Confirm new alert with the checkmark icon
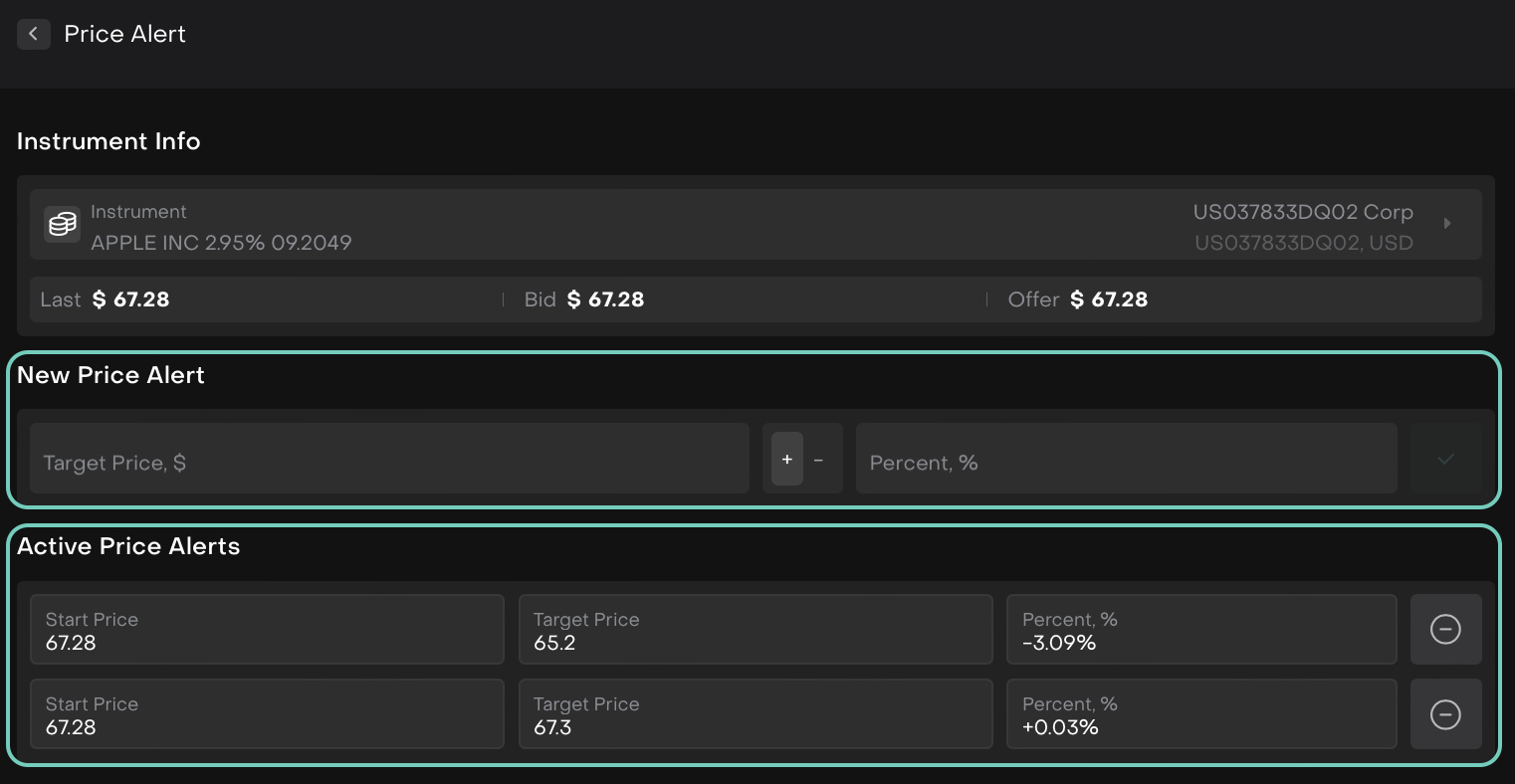Screen dimensions: 1515x784 [1445, 459]
